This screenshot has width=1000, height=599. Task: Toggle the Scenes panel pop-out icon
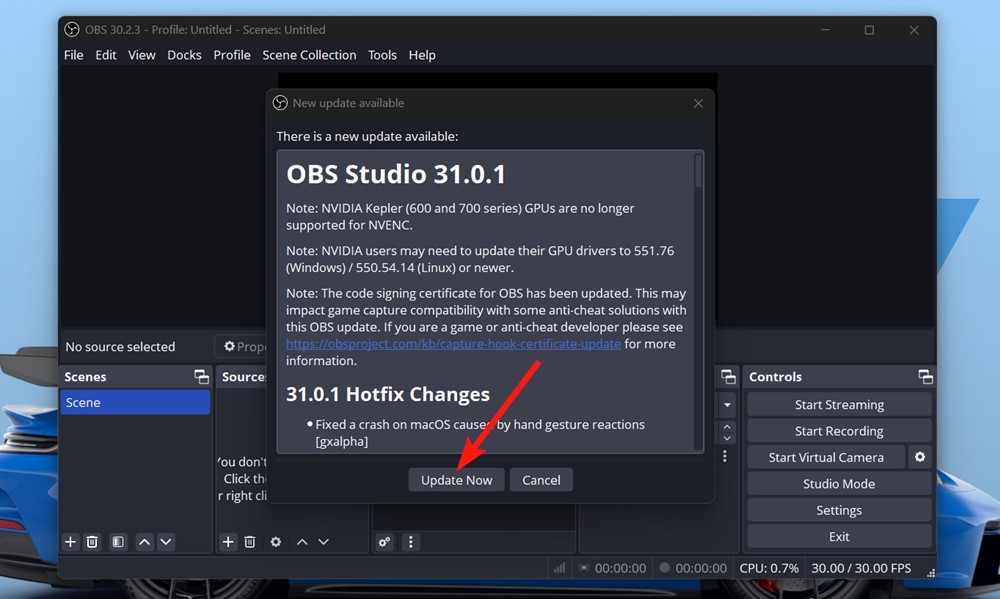coord(201,376)
